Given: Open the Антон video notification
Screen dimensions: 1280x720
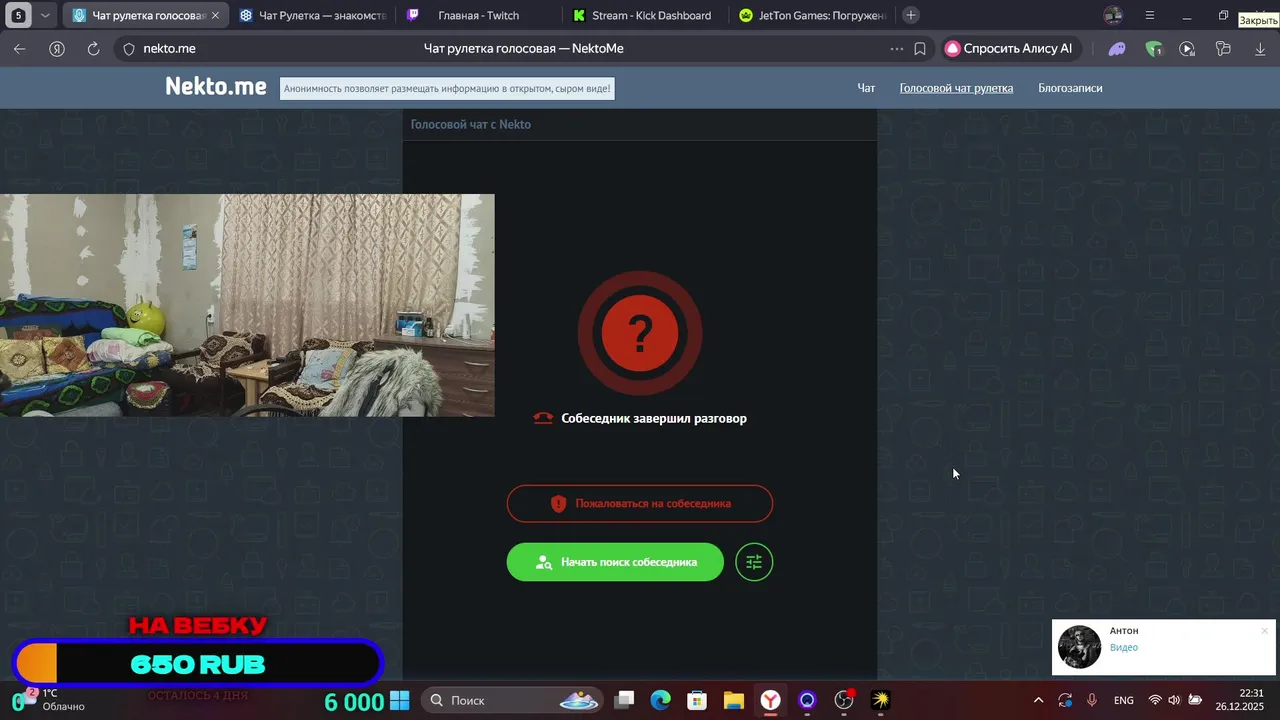Looking at the screenshot, I should click(x=1164, y=647).
